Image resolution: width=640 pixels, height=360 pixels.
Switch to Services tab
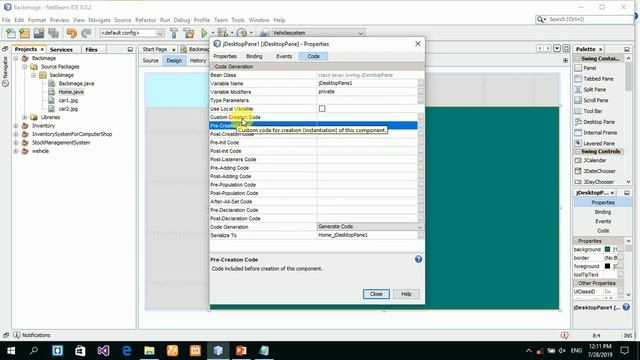(x=61, y=49)
